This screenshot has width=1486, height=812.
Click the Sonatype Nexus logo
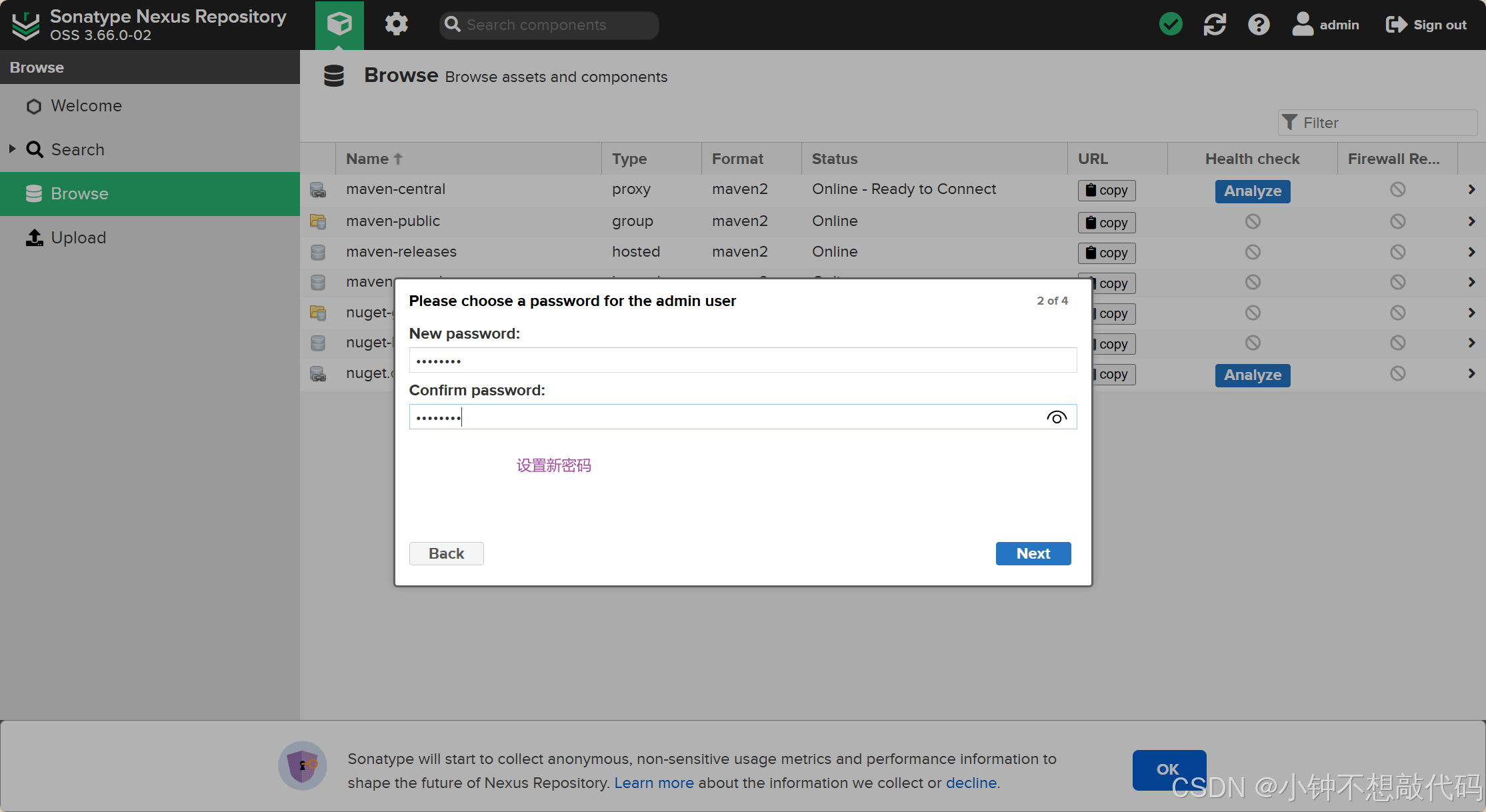[26, 25]
